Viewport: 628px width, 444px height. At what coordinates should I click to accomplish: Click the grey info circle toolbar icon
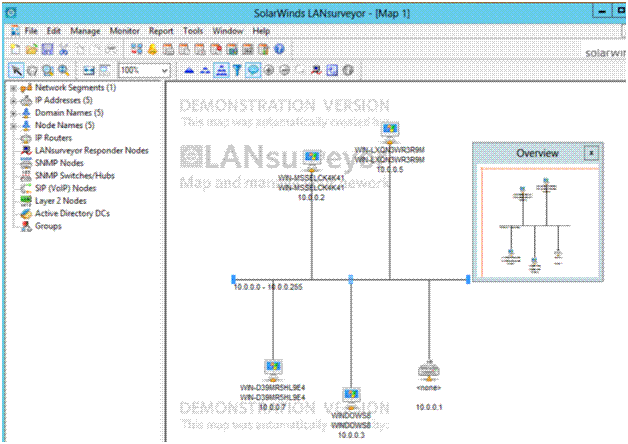(348, 71)
